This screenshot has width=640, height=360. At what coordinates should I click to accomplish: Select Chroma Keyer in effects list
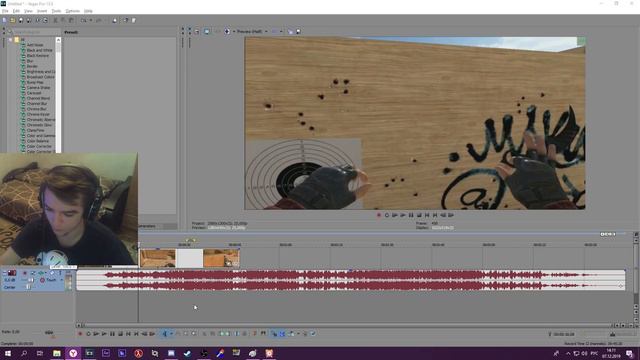(38, 114)
